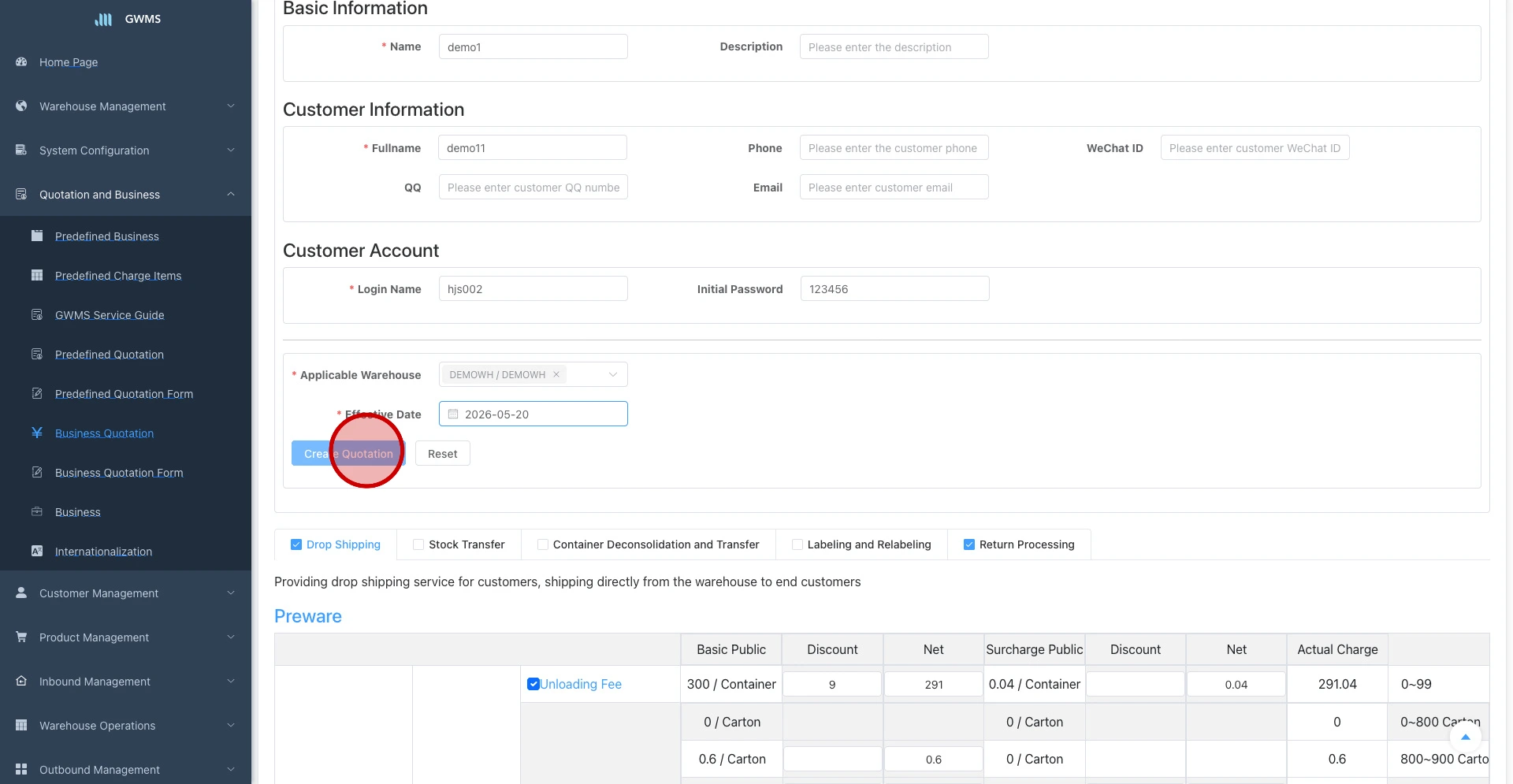Open the Business Quotation Form link
The width and height of the screenshot is (1513, 784).
(119, 473)
